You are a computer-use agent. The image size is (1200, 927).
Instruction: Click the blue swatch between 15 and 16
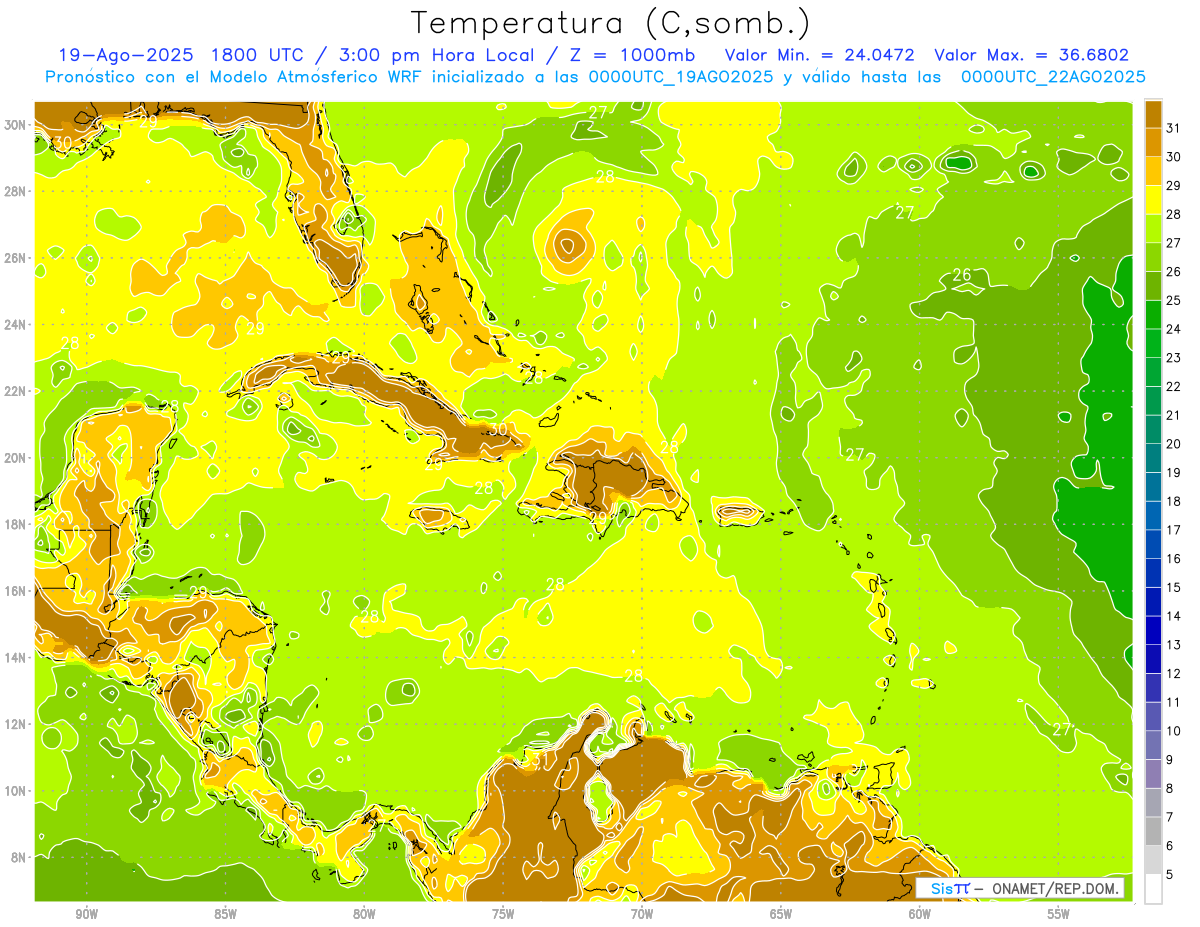(x=1153, y=573)
